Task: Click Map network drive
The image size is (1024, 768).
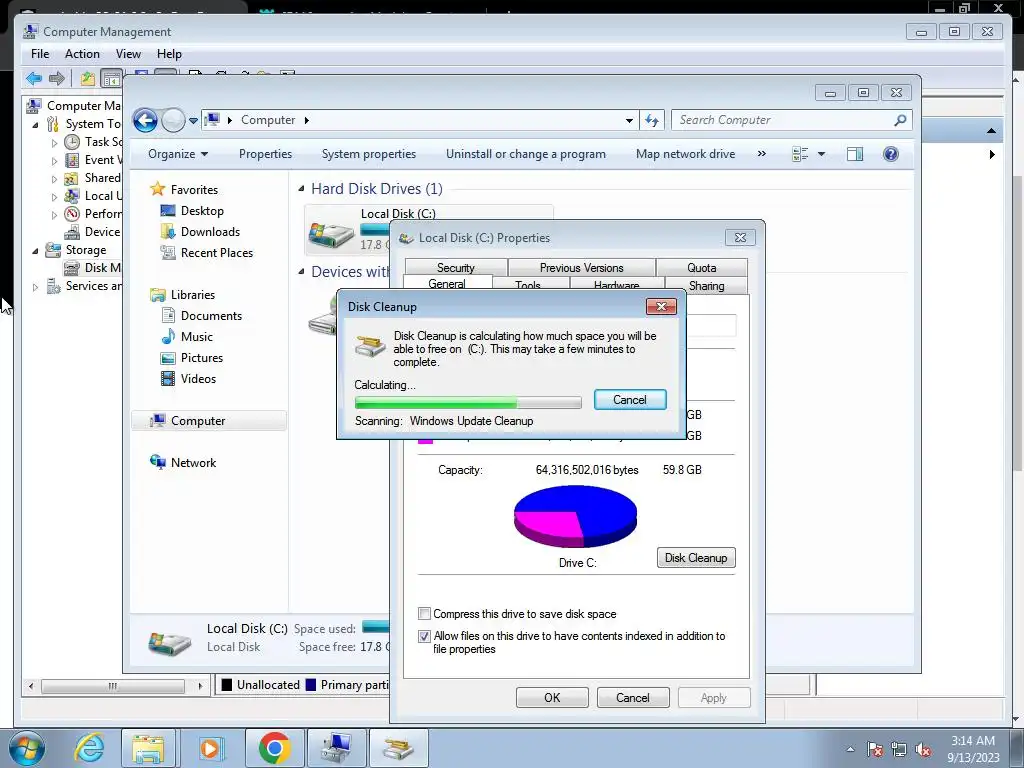Action: 685,154
